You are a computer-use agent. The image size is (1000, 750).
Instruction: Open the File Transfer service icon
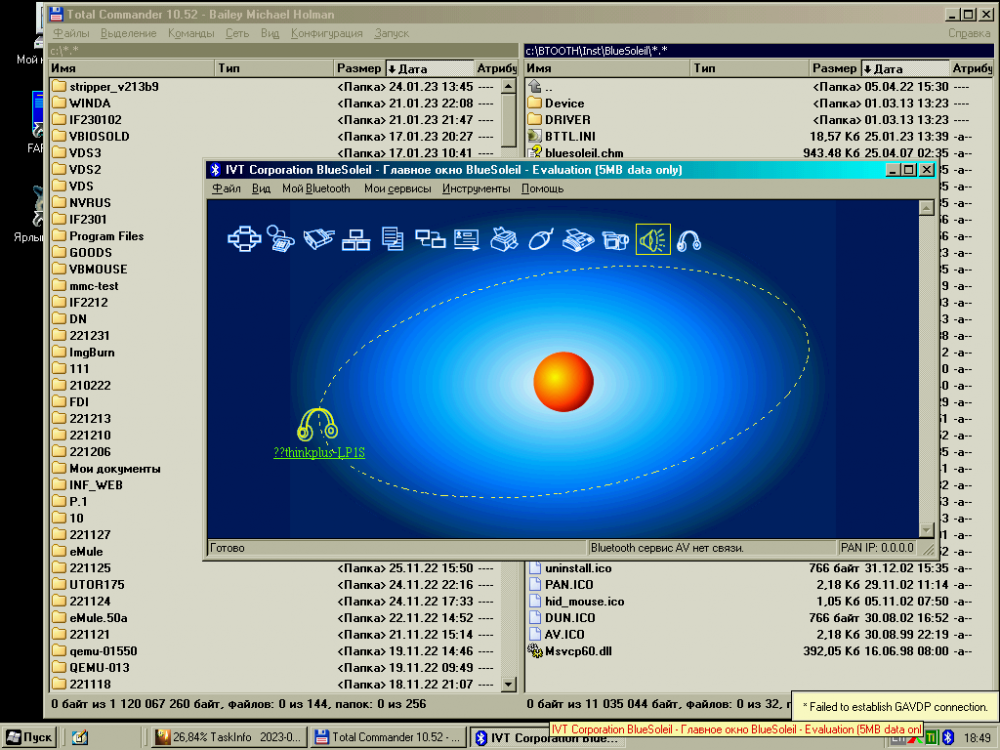[393, 239]
